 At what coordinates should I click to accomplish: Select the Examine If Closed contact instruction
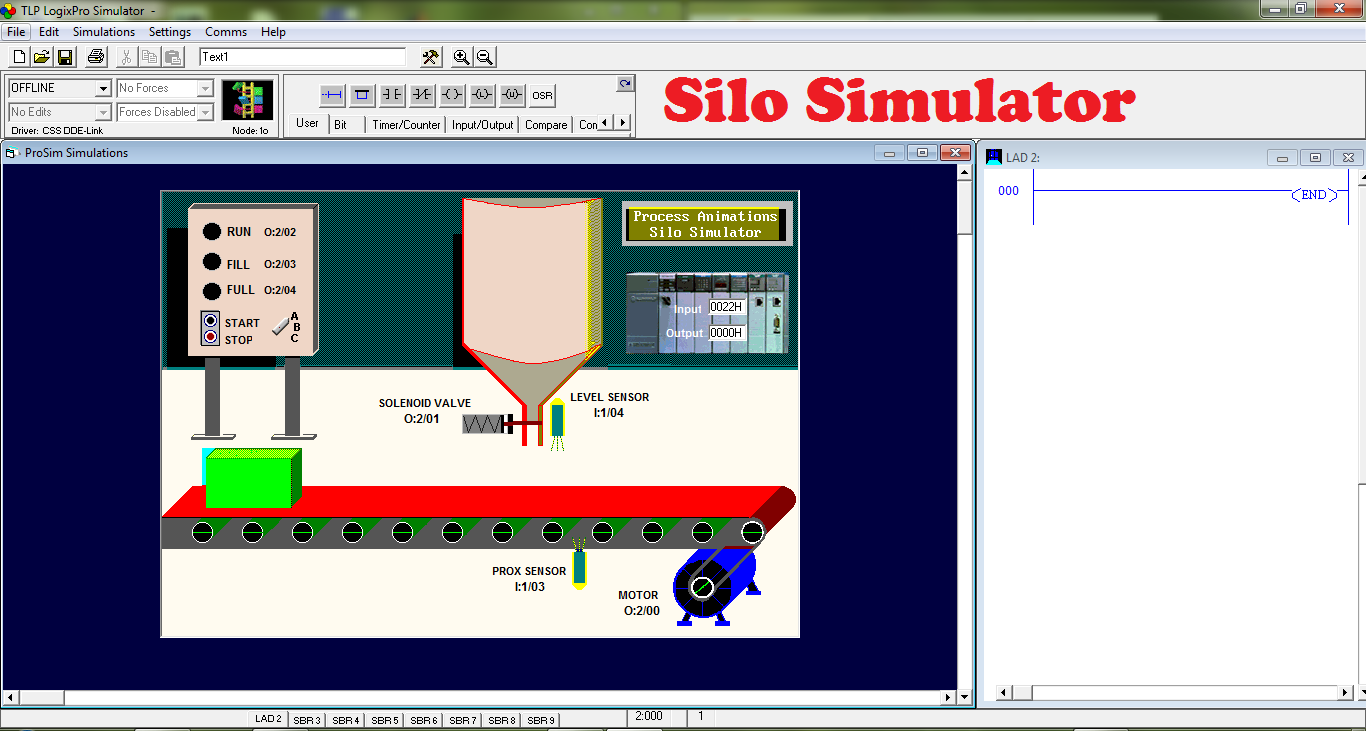[391, 94]
